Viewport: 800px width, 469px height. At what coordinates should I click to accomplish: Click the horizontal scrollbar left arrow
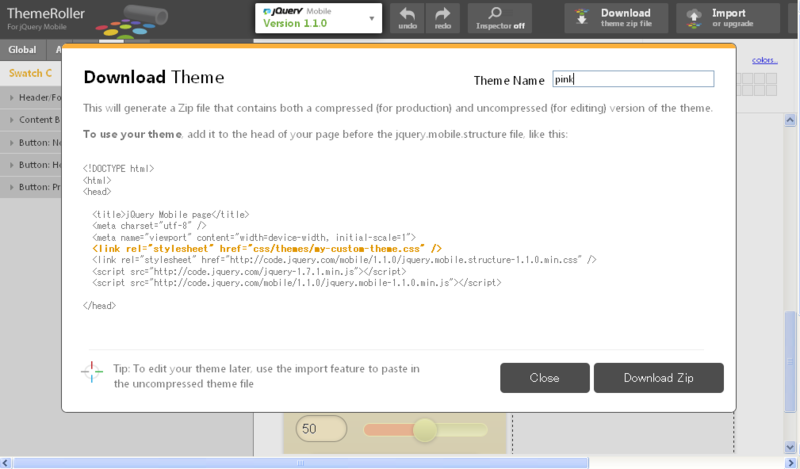click(6, 463)
